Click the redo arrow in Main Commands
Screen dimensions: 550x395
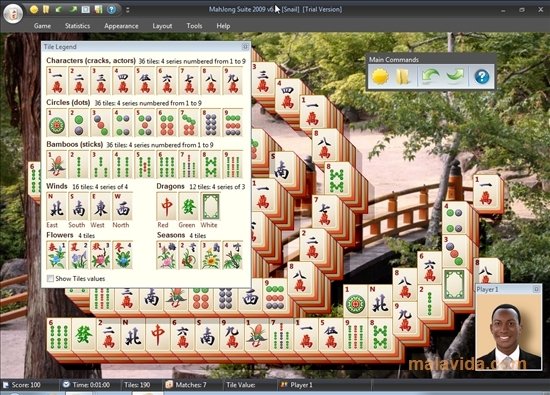tap(455, 76)
